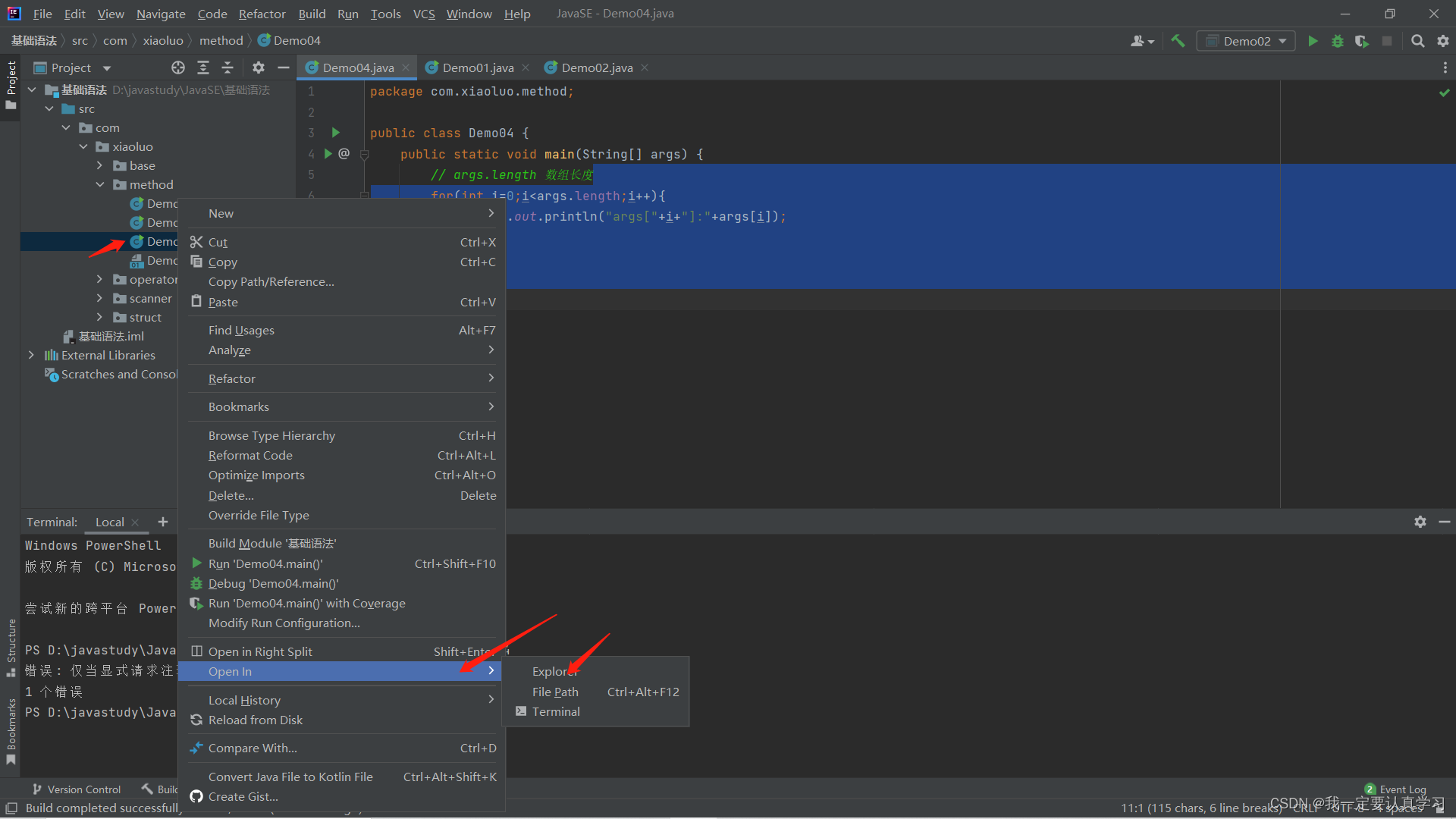Expand the base package folder
Image resolution: width=1456 pixels, height=819 pixels.
tap(99, 165)
